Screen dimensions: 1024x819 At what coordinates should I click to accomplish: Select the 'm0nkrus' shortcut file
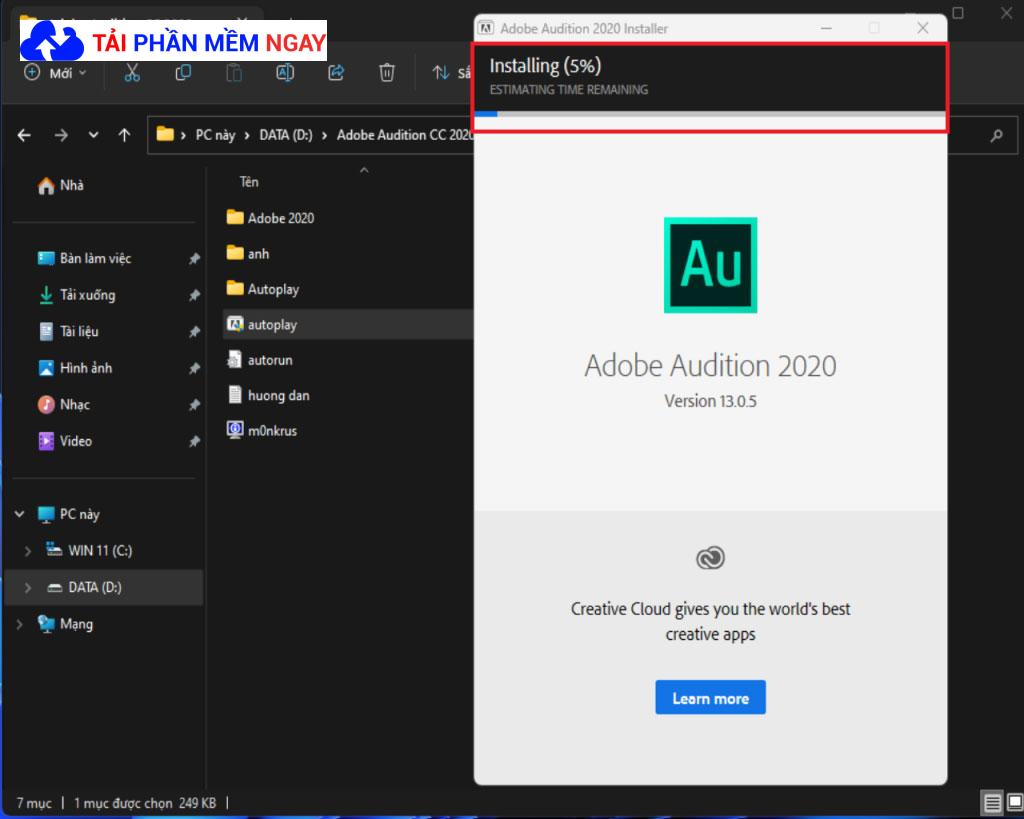pos(272,431)
